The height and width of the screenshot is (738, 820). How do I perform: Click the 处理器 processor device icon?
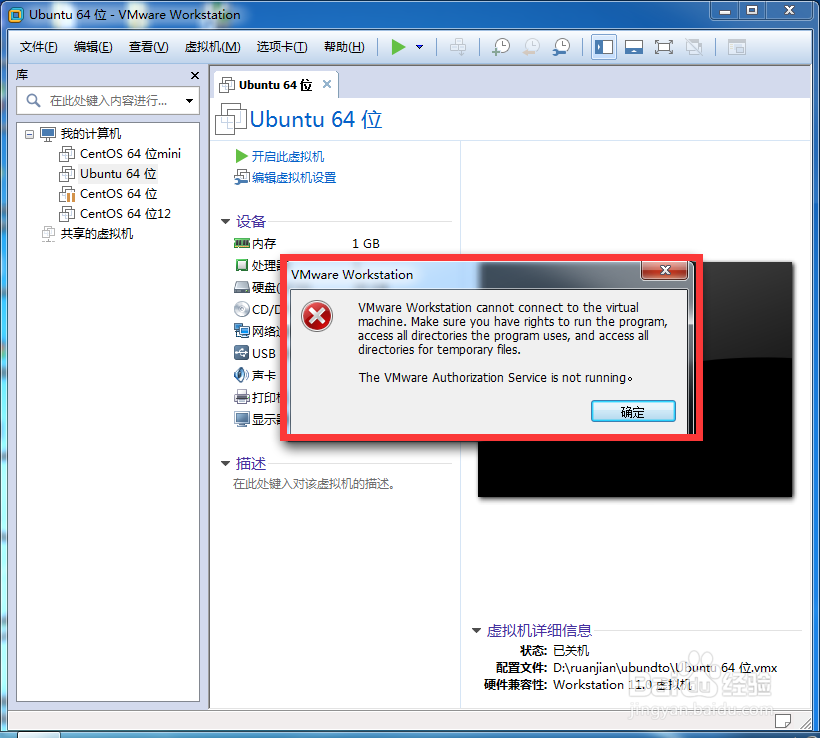pos(242,265)
